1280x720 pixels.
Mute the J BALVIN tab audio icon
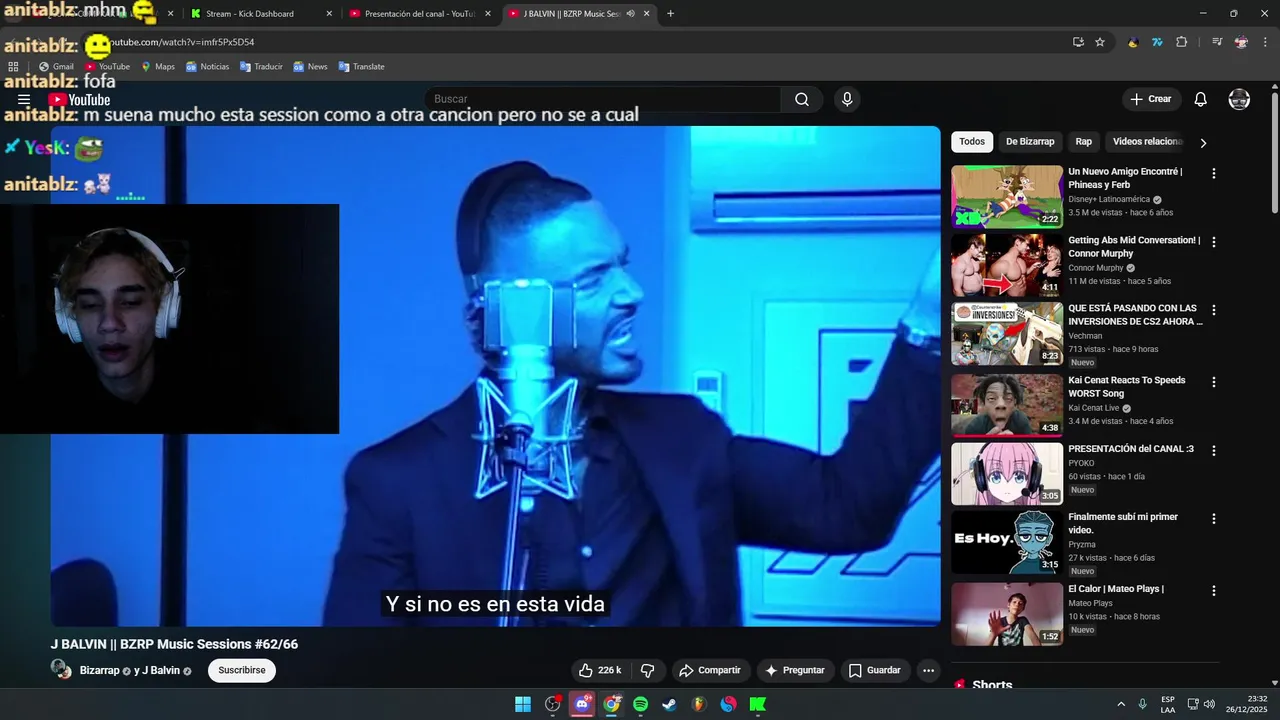(630, 14)
